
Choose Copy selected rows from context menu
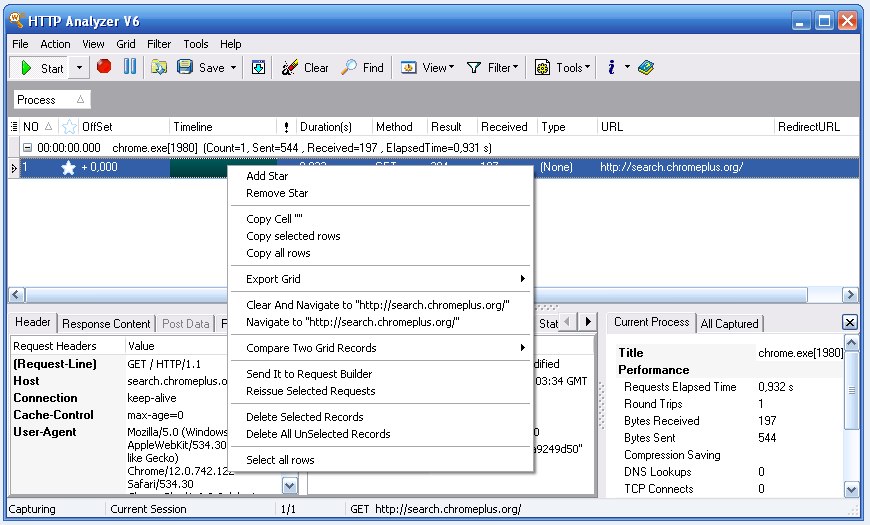coord(293,236)
